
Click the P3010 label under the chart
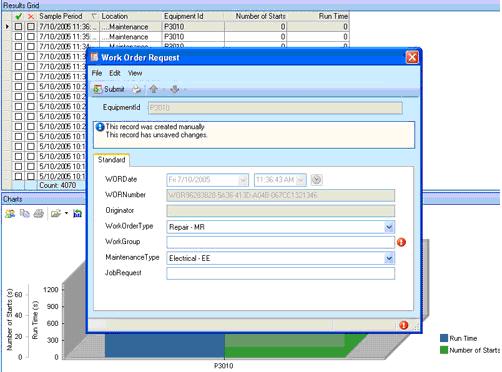point(223,366)
